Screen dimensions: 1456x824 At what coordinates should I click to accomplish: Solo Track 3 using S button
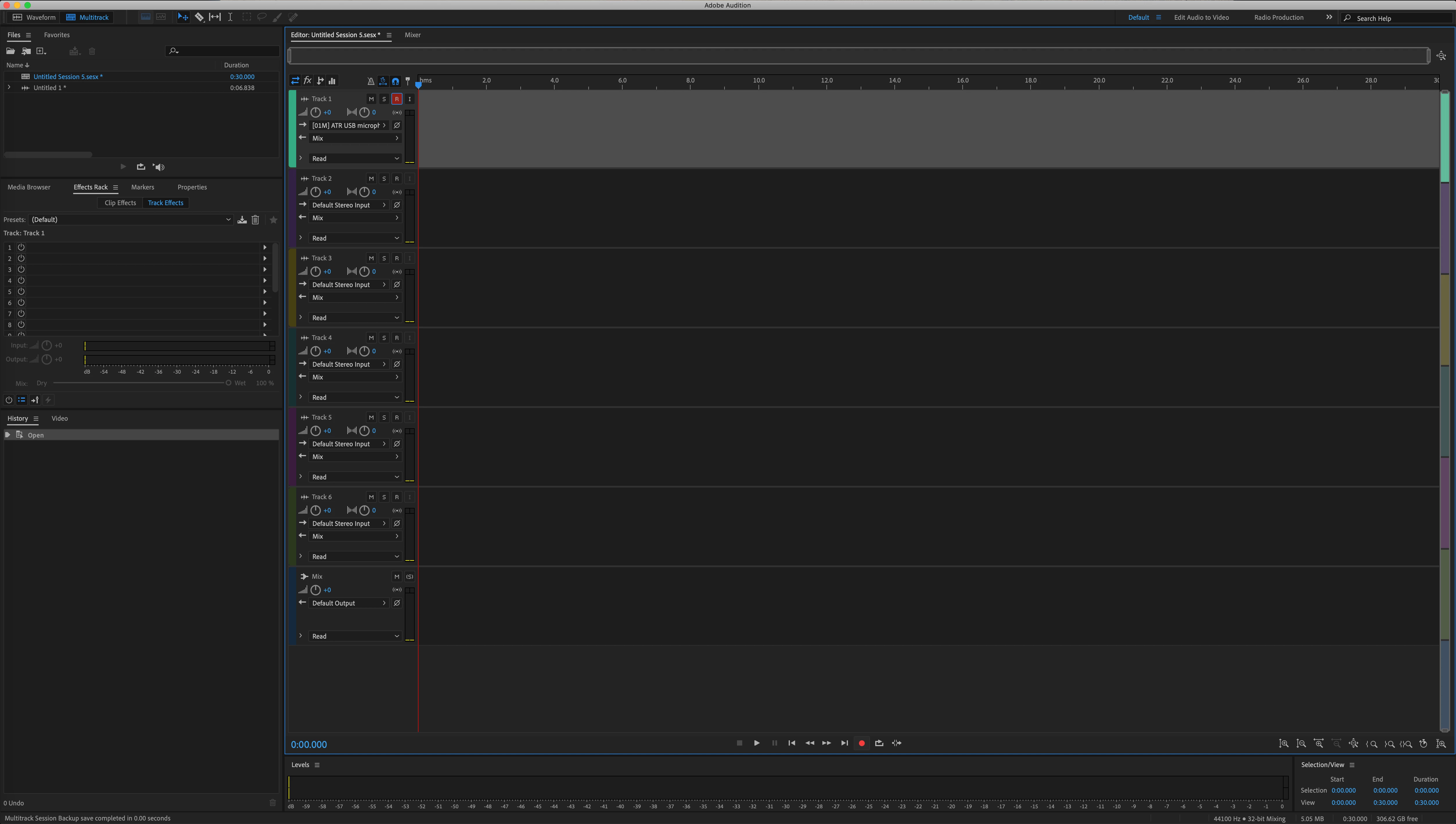(x=384, y=258)
